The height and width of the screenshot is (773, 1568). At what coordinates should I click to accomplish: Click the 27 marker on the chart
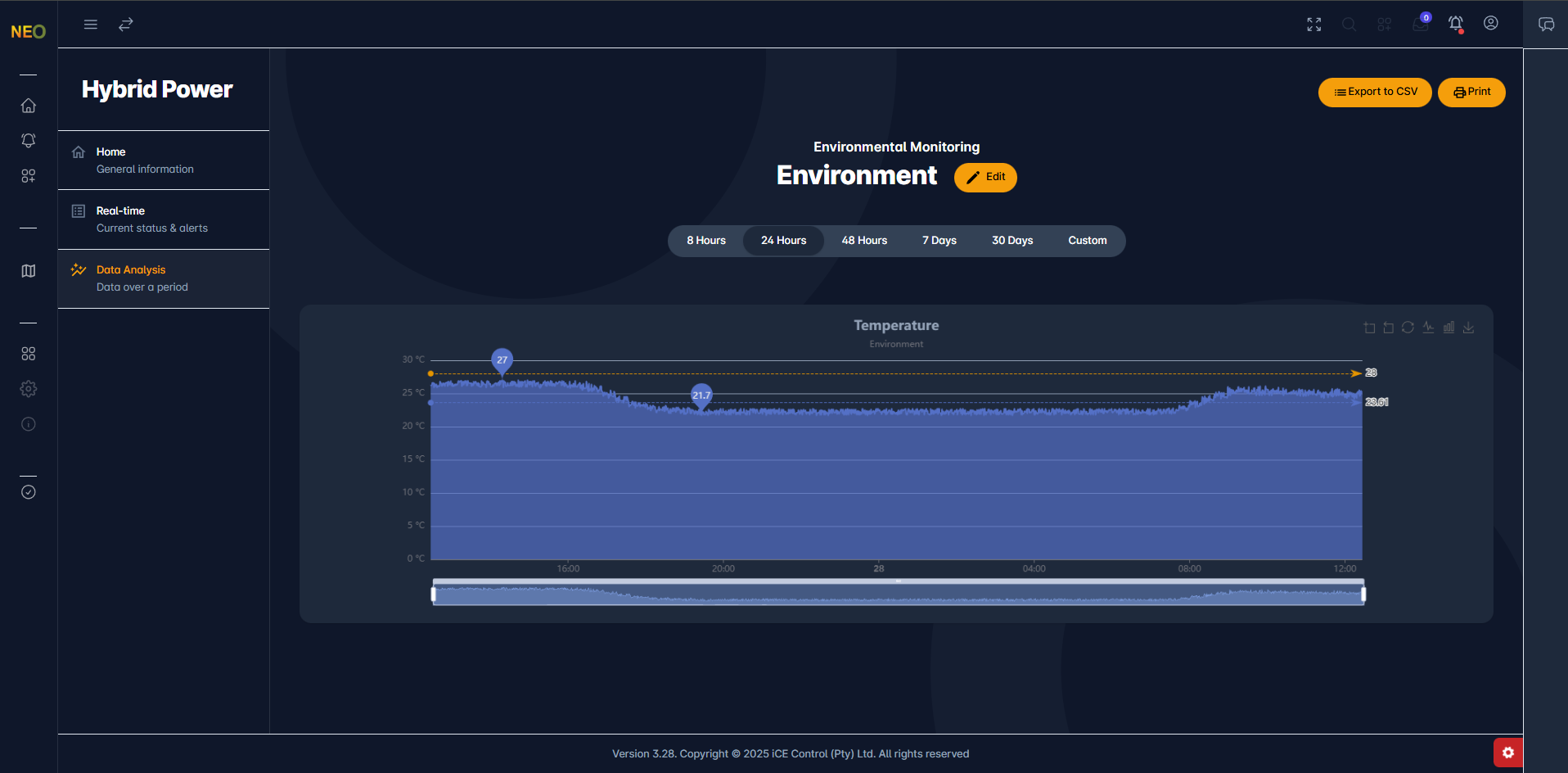[x=502, y=359]
